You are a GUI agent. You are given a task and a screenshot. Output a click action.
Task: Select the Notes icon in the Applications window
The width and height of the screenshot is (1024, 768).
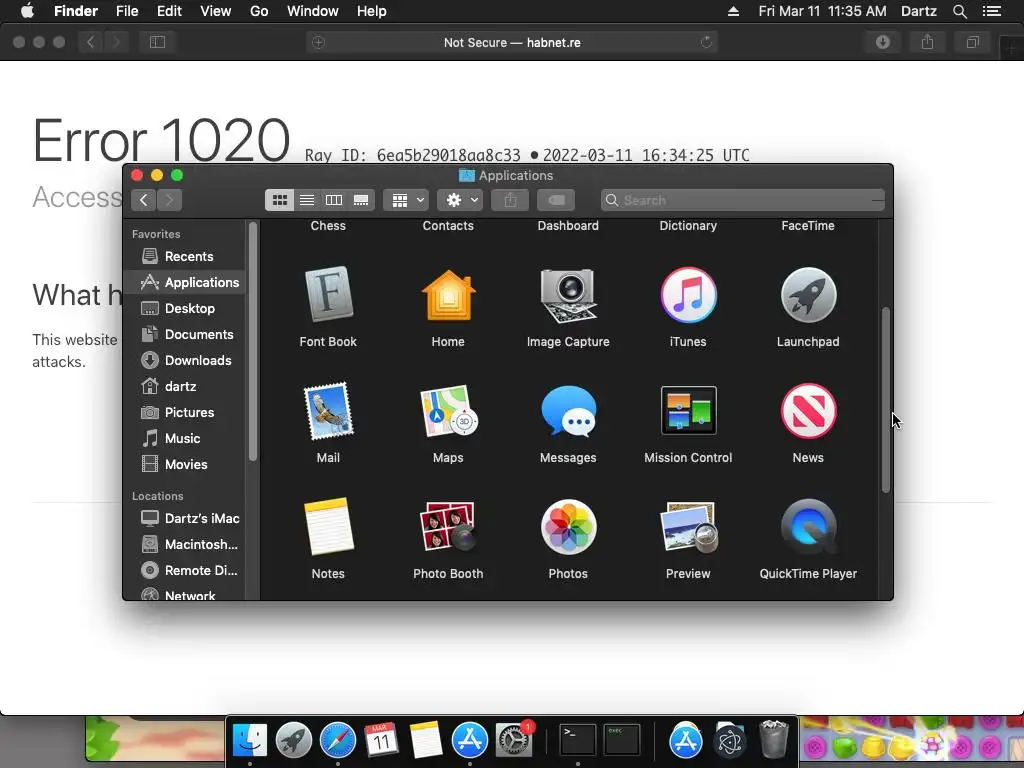click(x=328, y=526)
